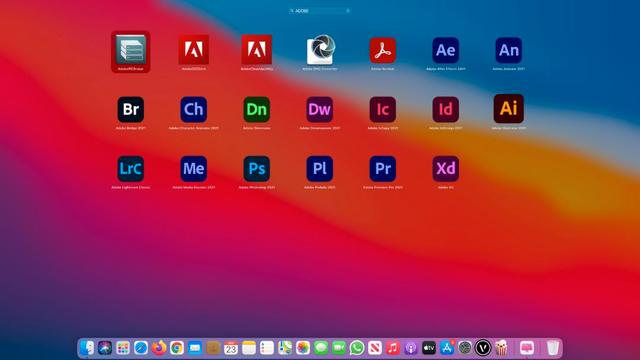Open Adobe InCopy app
Viewport: 640px width, 360px height.
coord(382,109)
